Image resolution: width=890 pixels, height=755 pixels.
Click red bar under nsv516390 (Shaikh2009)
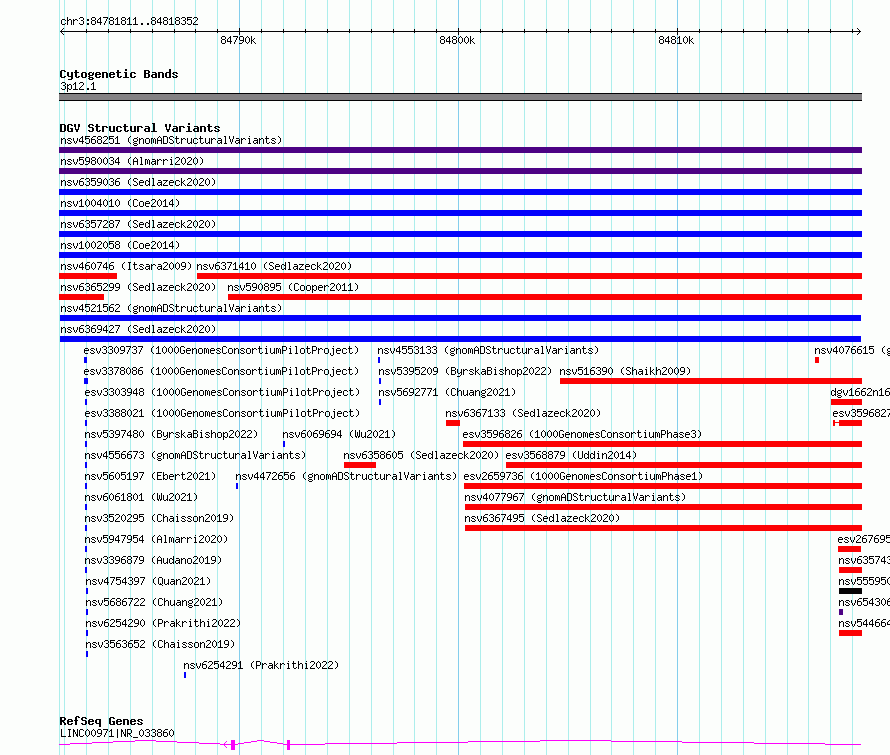(x=711, y=381)
